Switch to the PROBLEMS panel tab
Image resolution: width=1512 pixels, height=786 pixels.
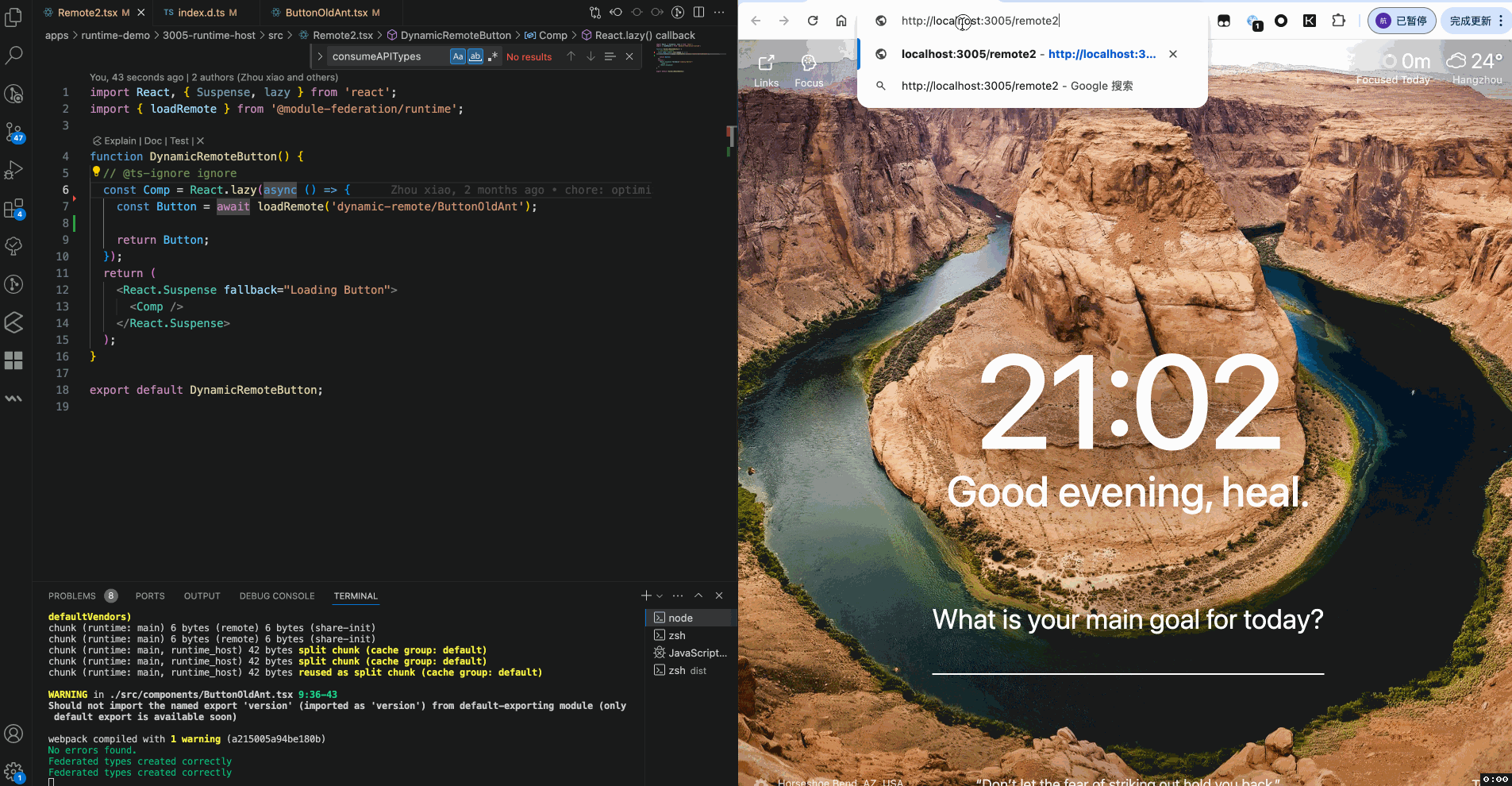[71, 596]
